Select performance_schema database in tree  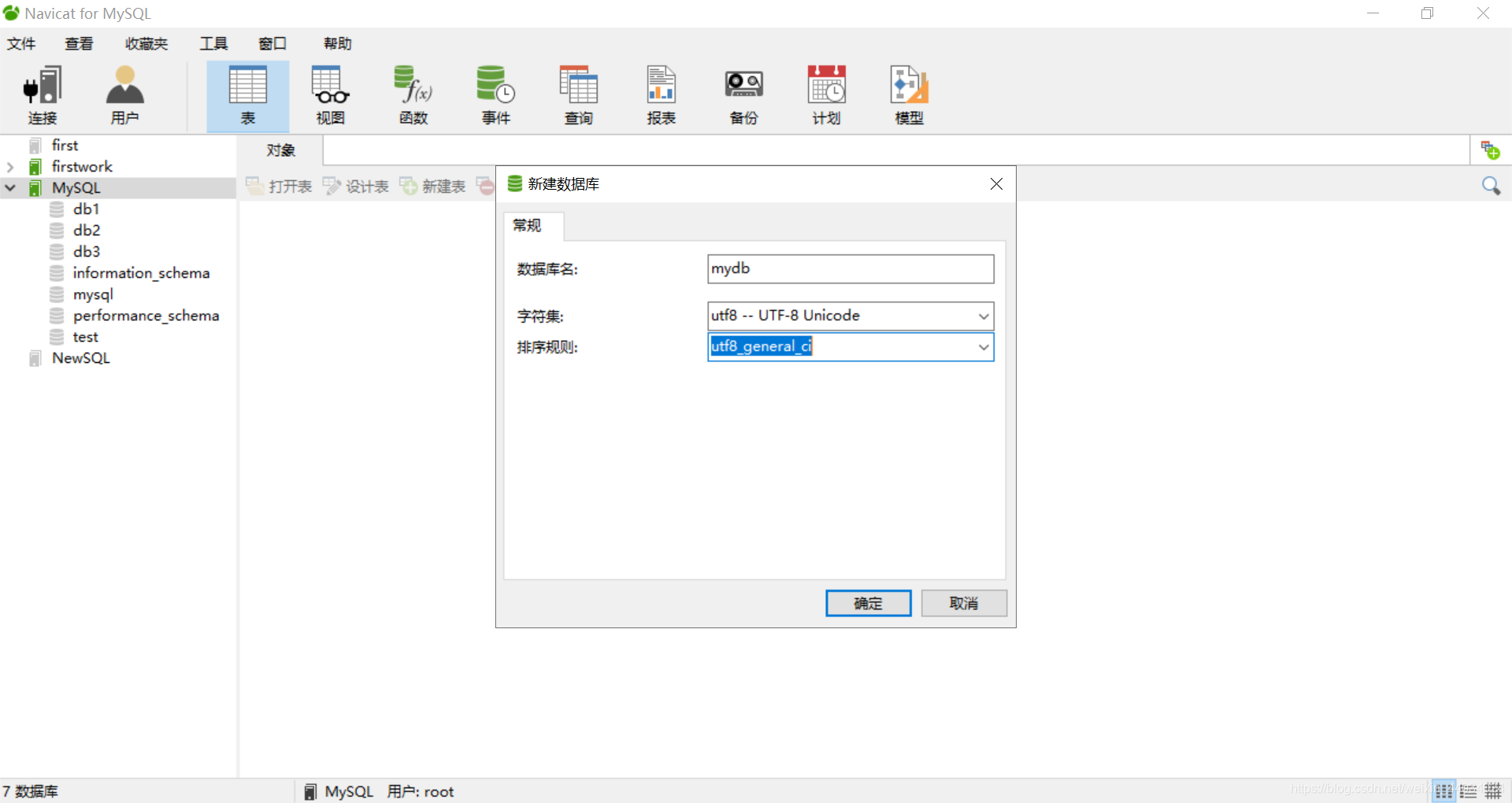point(146,316)
